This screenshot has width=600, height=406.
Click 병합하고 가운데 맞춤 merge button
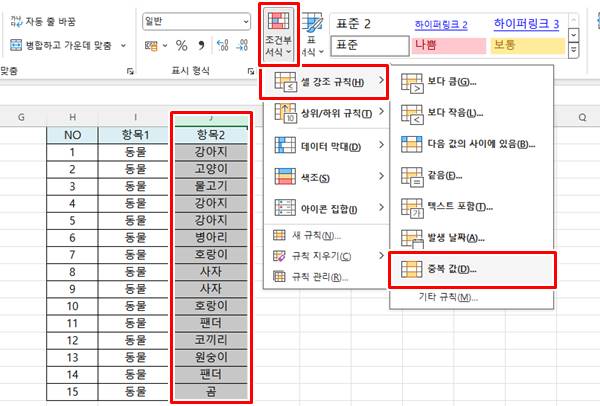(x=62, y=46)
